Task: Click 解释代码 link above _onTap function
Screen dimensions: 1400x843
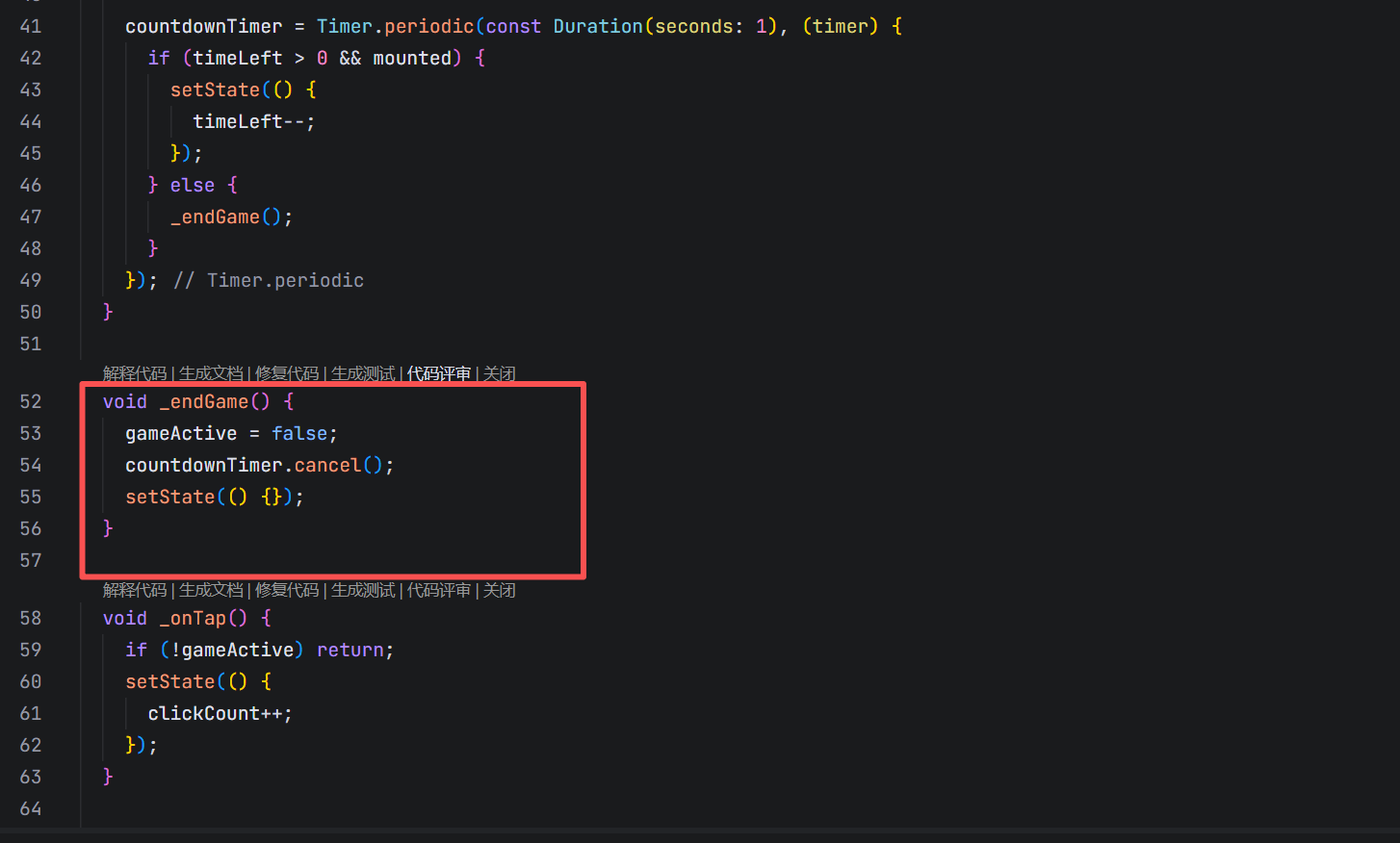Action: [135, 590]
